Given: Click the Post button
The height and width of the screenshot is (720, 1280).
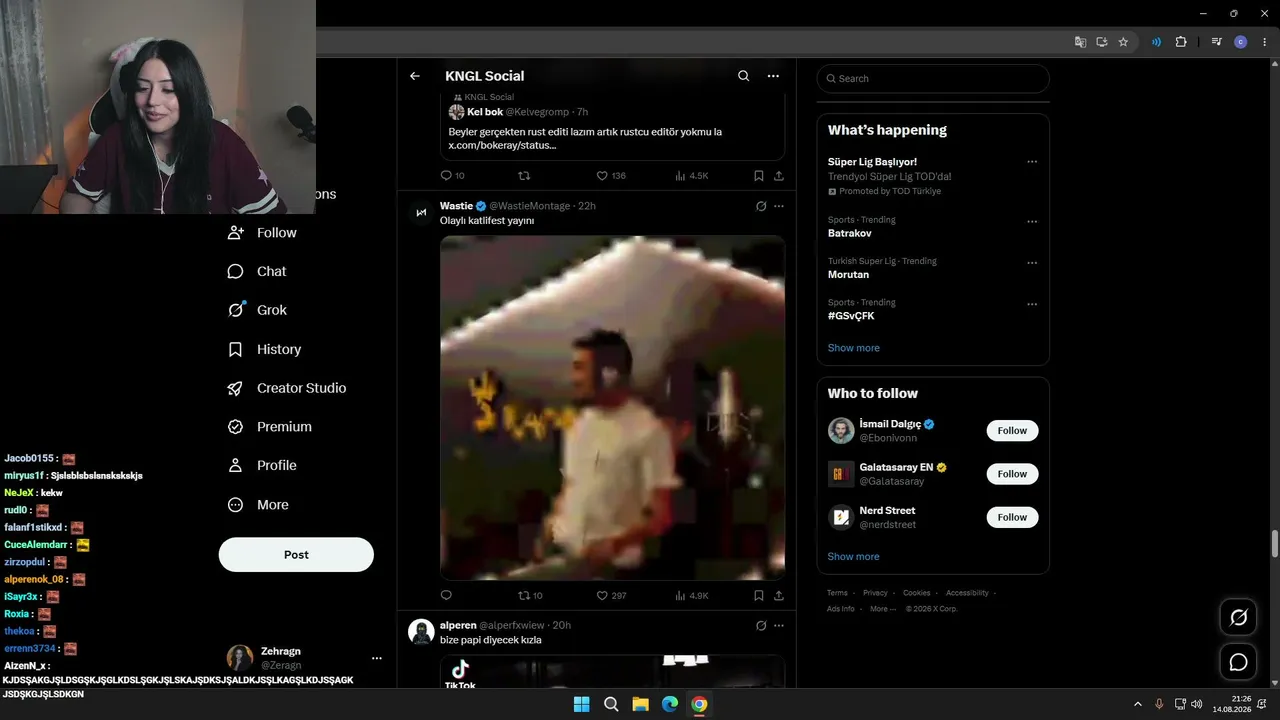Looking at the screenshot, I should tap(296, 555).
